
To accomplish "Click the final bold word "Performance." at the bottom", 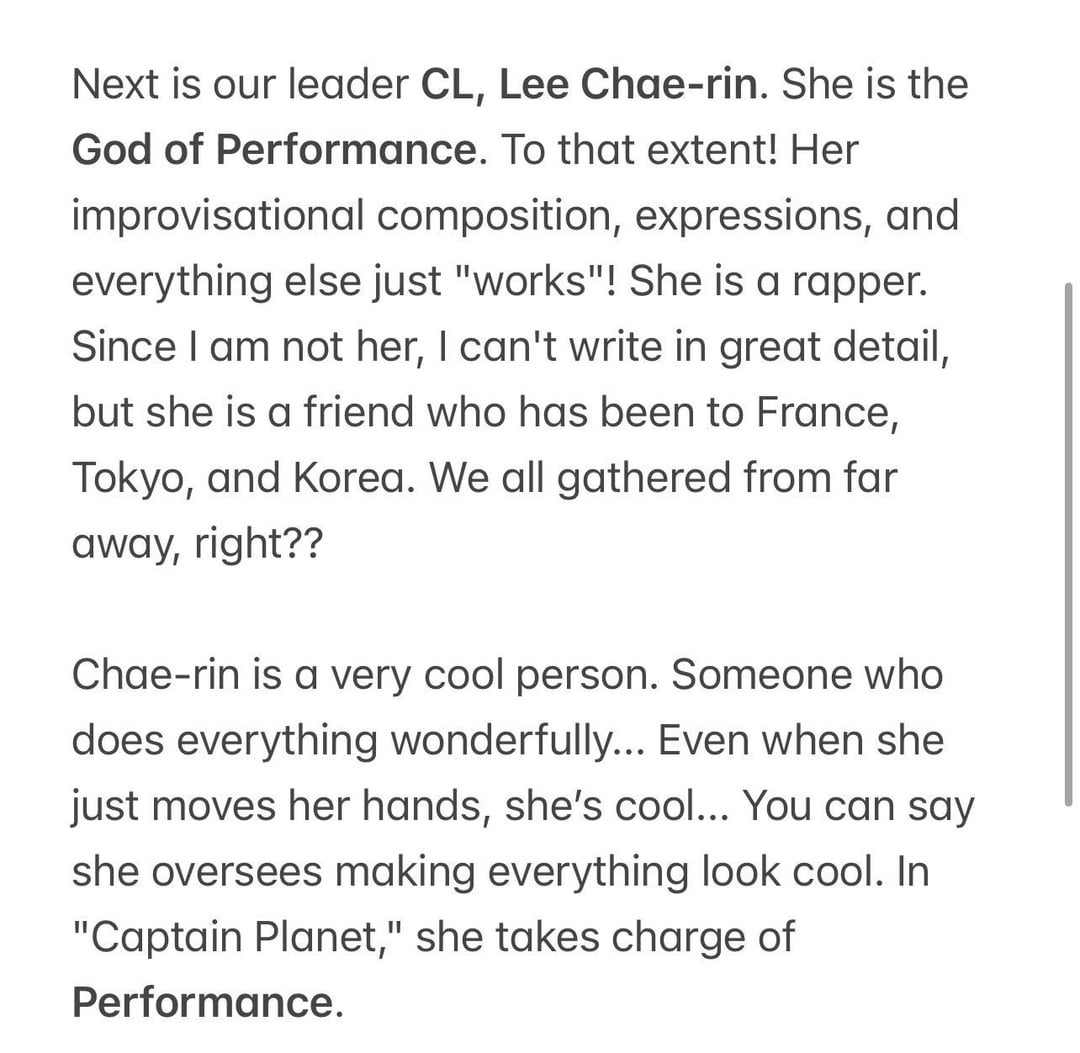I will [207, 1003].
